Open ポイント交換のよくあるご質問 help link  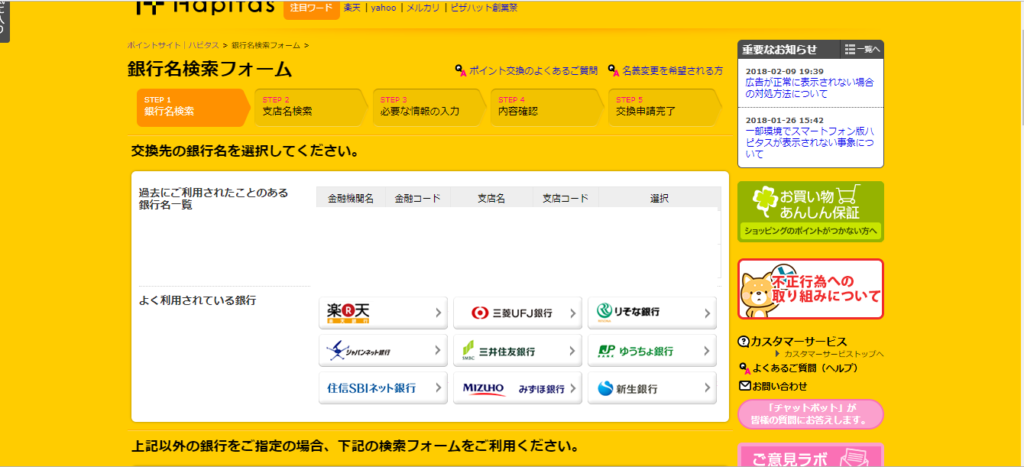(x=533, y=71)
